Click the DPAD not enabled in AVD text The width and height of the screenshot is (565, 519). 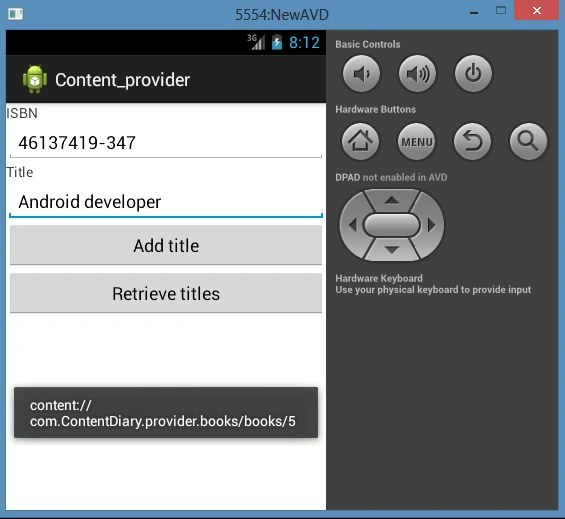coord(391,177)
